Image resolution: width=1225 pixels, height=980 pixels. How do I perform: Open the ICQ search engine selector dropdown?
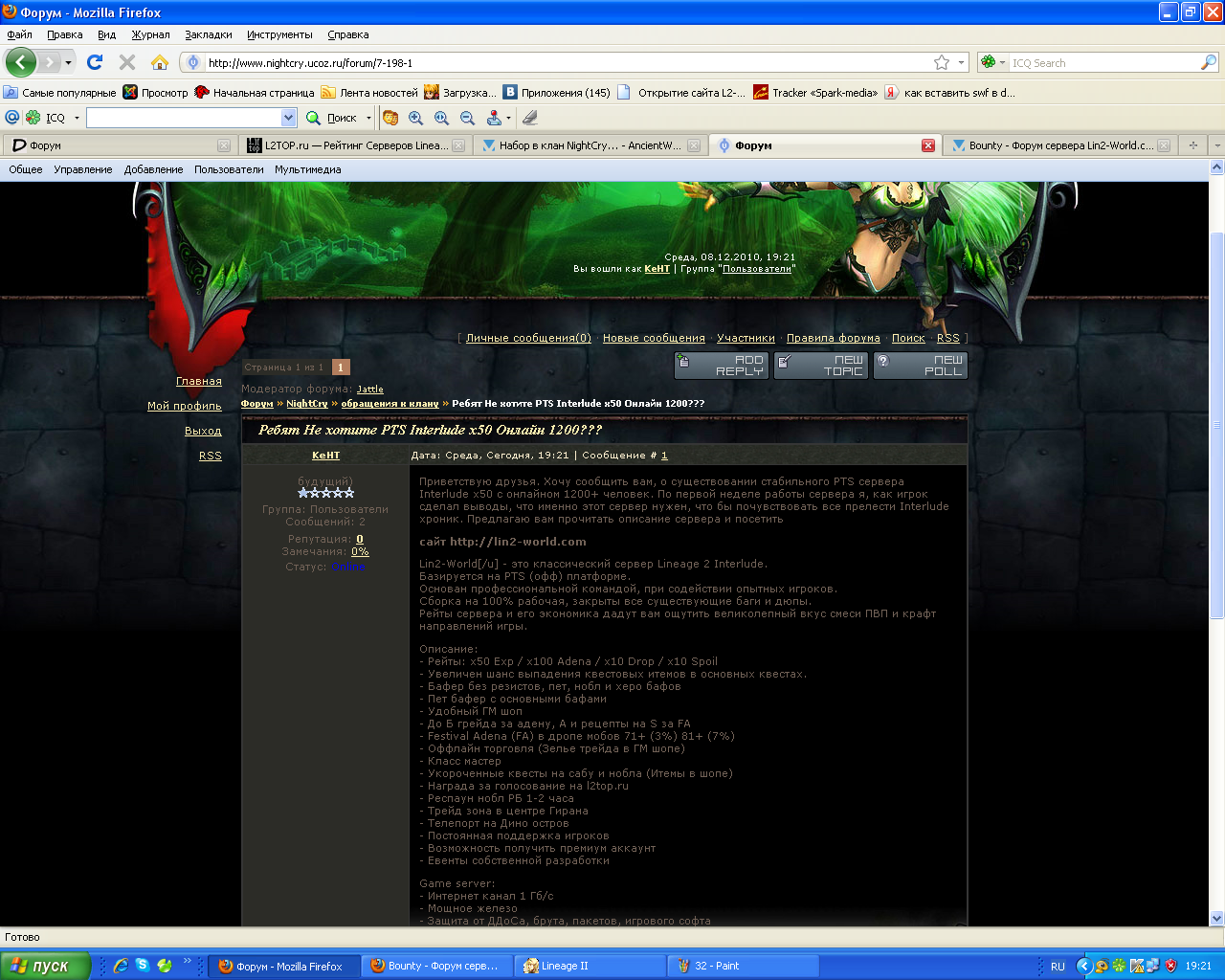pos(1003,63)
